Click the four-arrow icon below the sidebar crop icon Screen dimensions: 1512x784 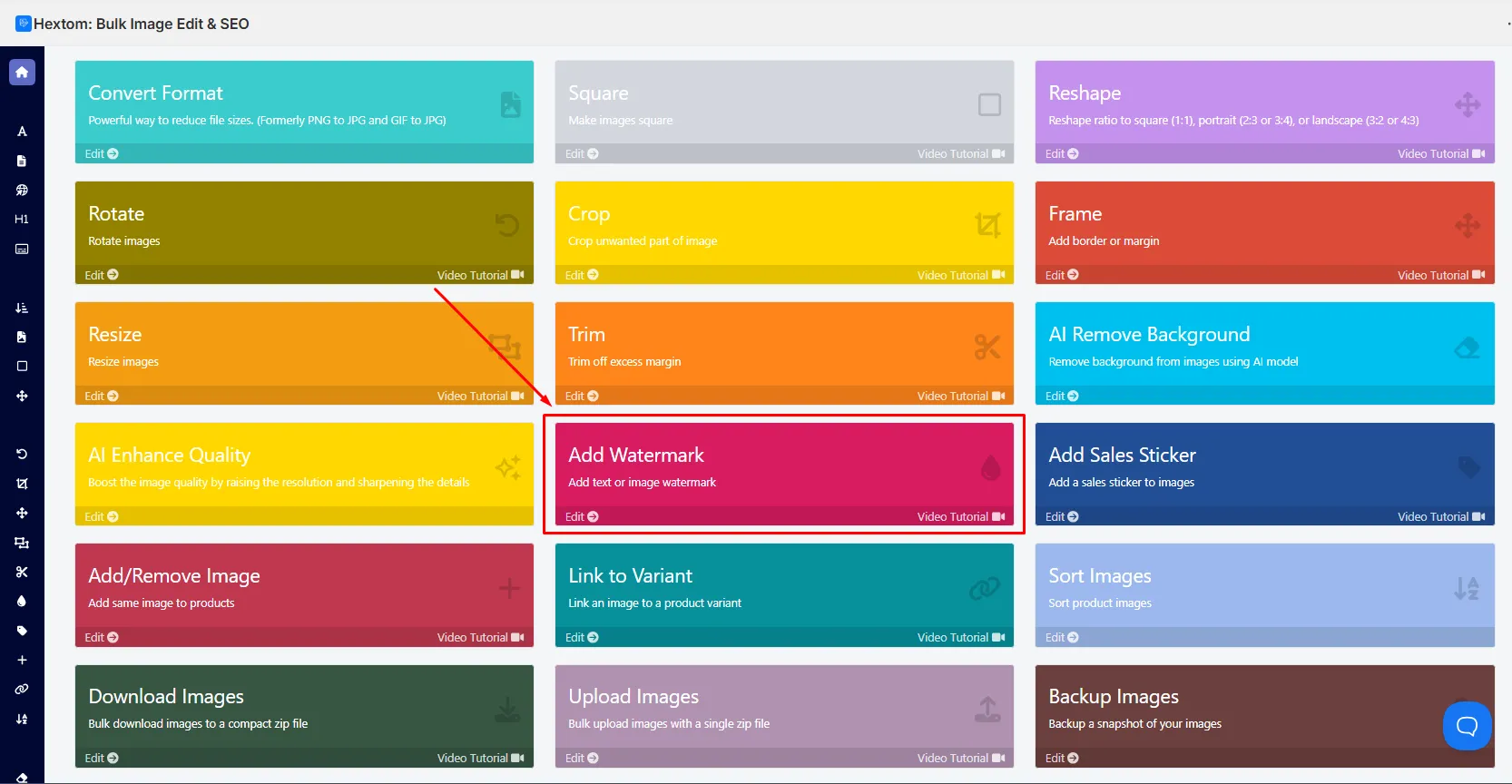coord(22,513)
